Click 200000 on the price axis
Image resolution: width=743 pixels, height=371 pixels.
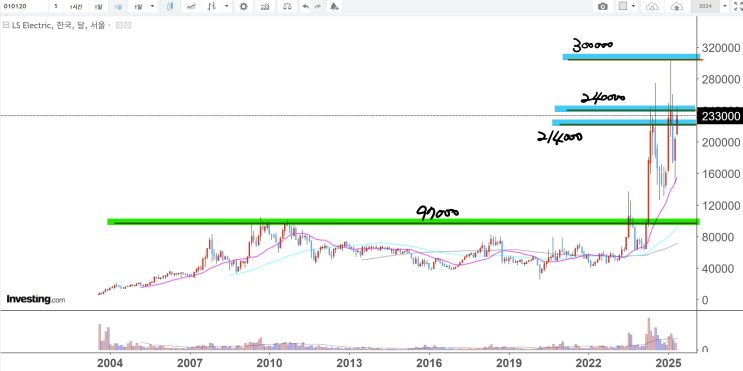(720, 142)
